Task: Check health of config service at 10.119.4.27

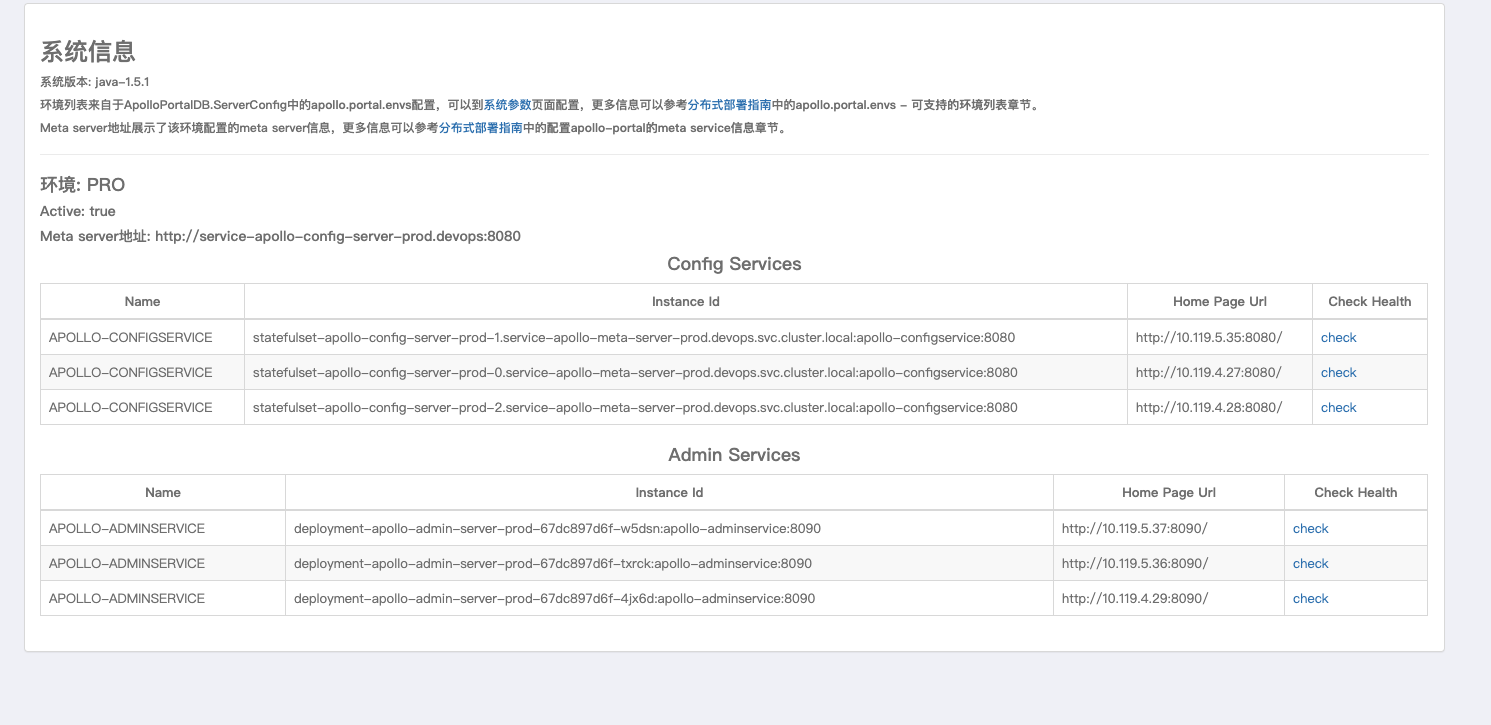Action: coord(1338,372)
